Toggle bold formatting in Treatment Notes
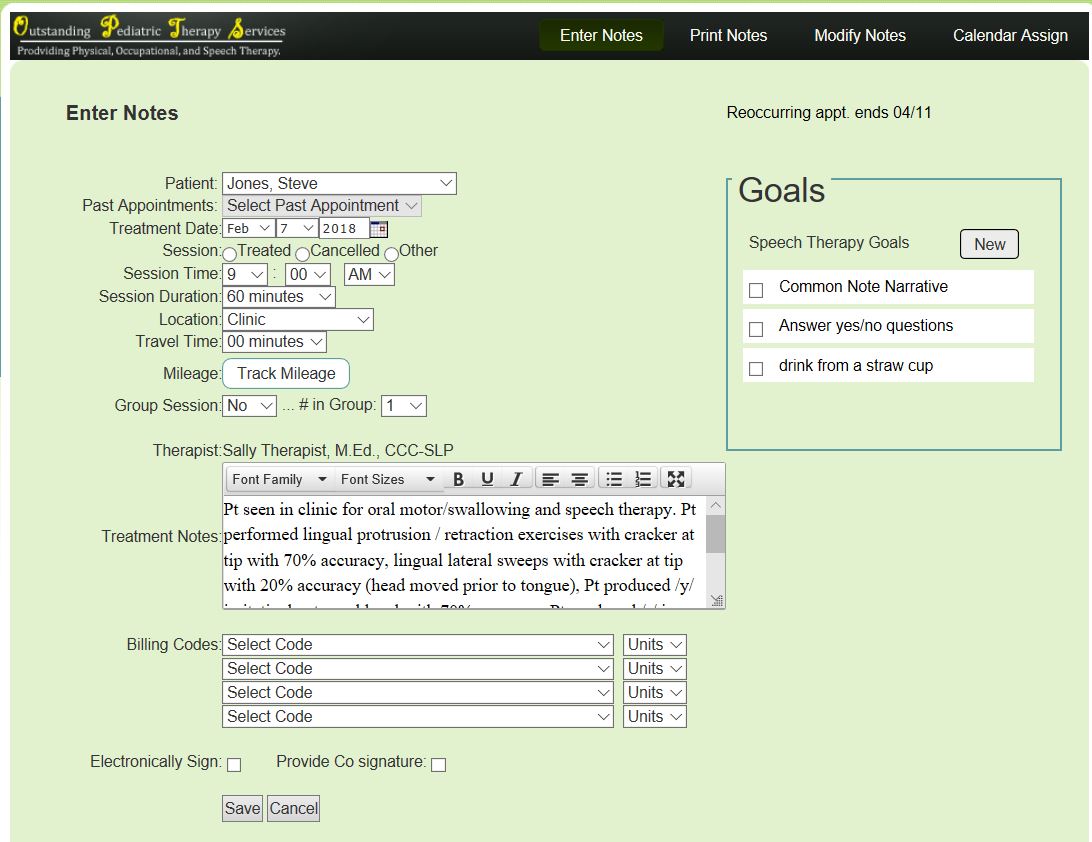The height and width of the screenshot is (842, 1092). (459, 479)
